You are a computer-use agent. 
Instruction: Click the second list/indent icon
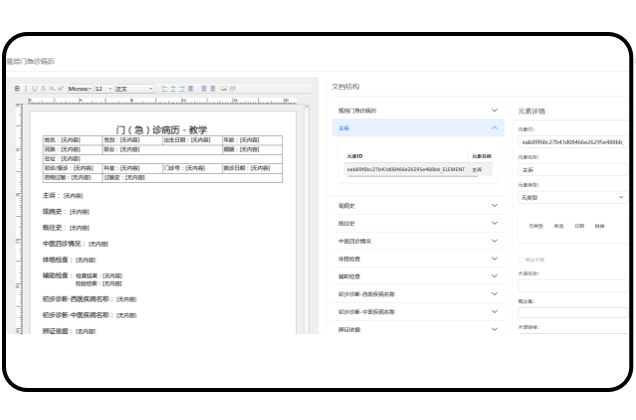(x=213, y=88)
